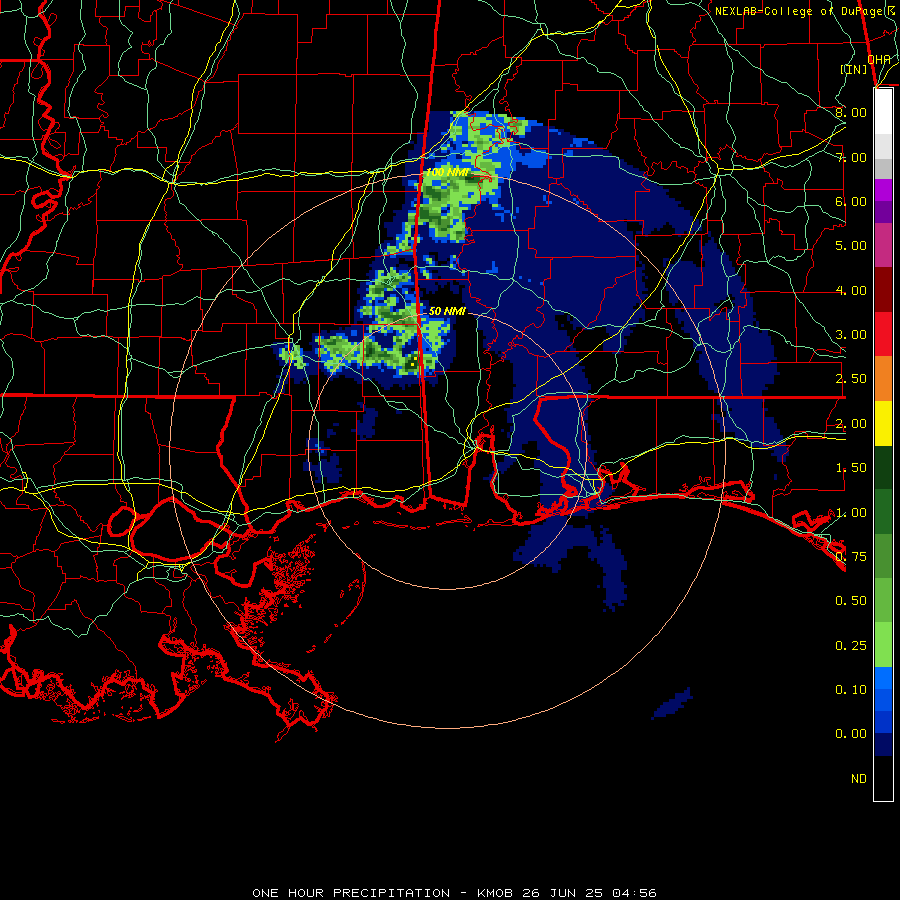Click the 0.00 legend value
This screenshot has width=900, height=900.
pos(851,734)
